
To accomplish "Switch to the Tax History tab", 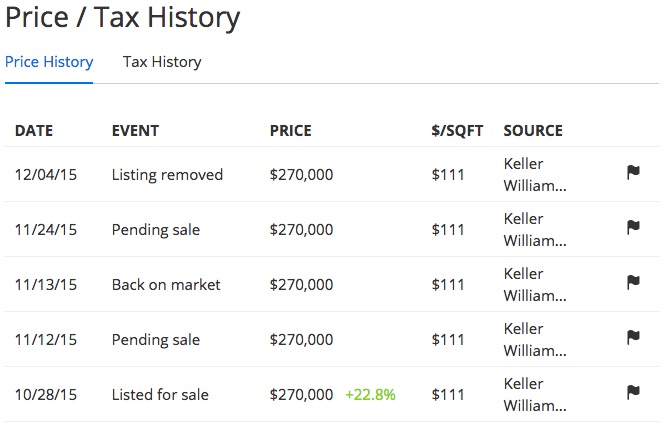I will pos(162,62).
